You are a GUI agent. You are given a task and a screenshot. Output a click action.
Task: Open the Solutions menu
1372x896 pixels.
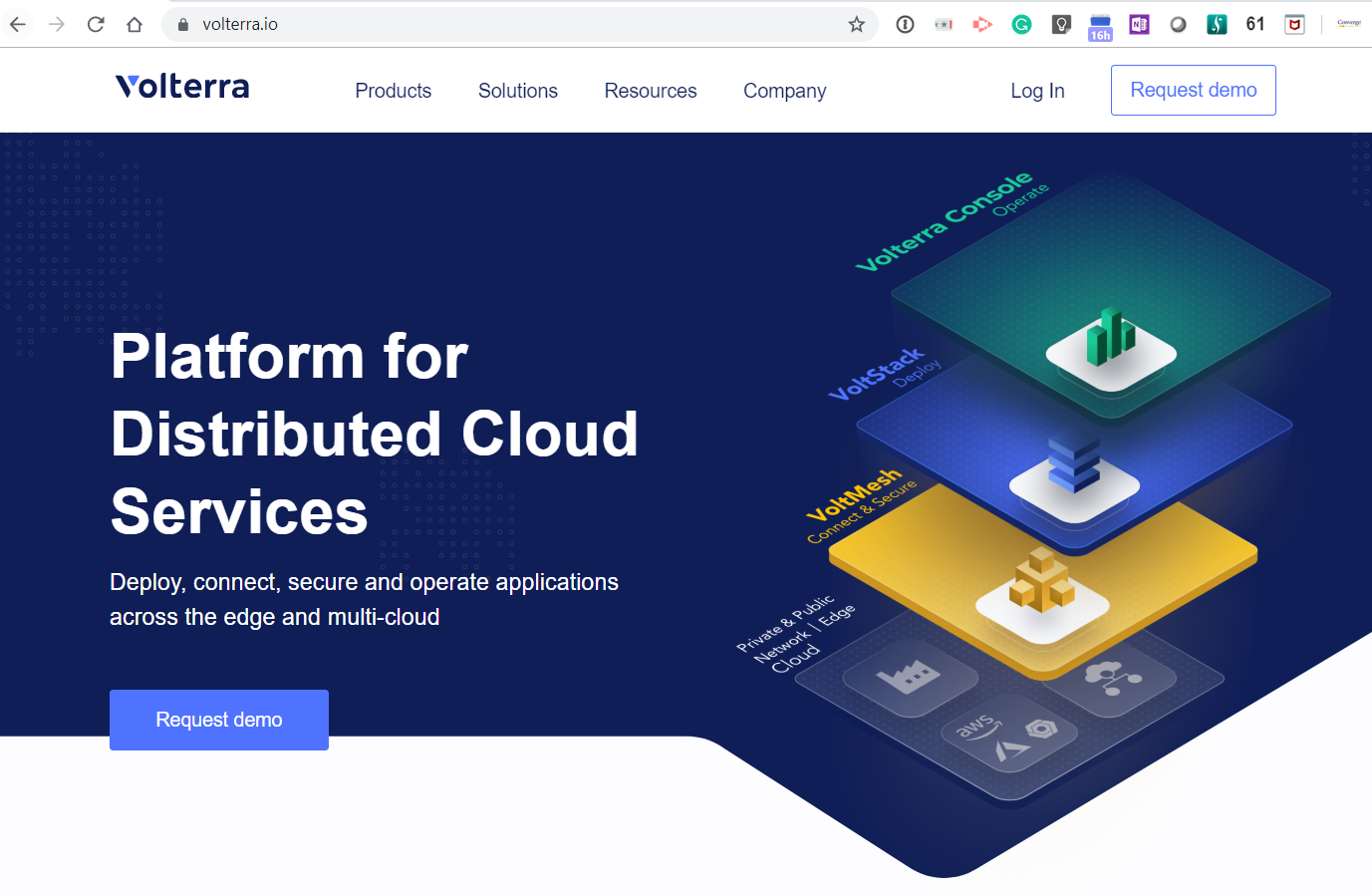518,91
